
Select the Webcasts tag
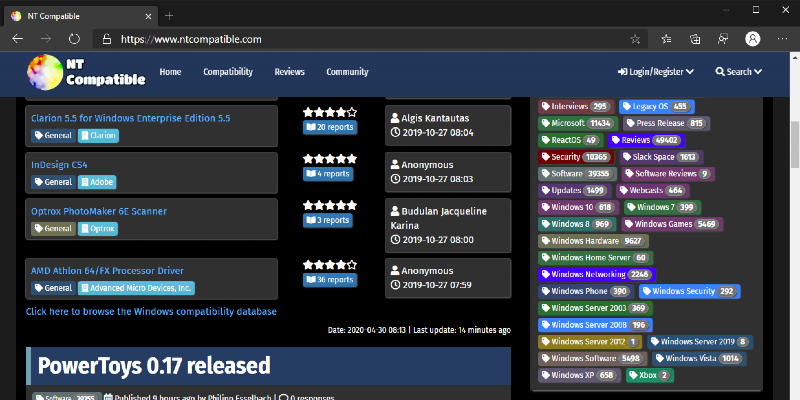pos(653,191)
